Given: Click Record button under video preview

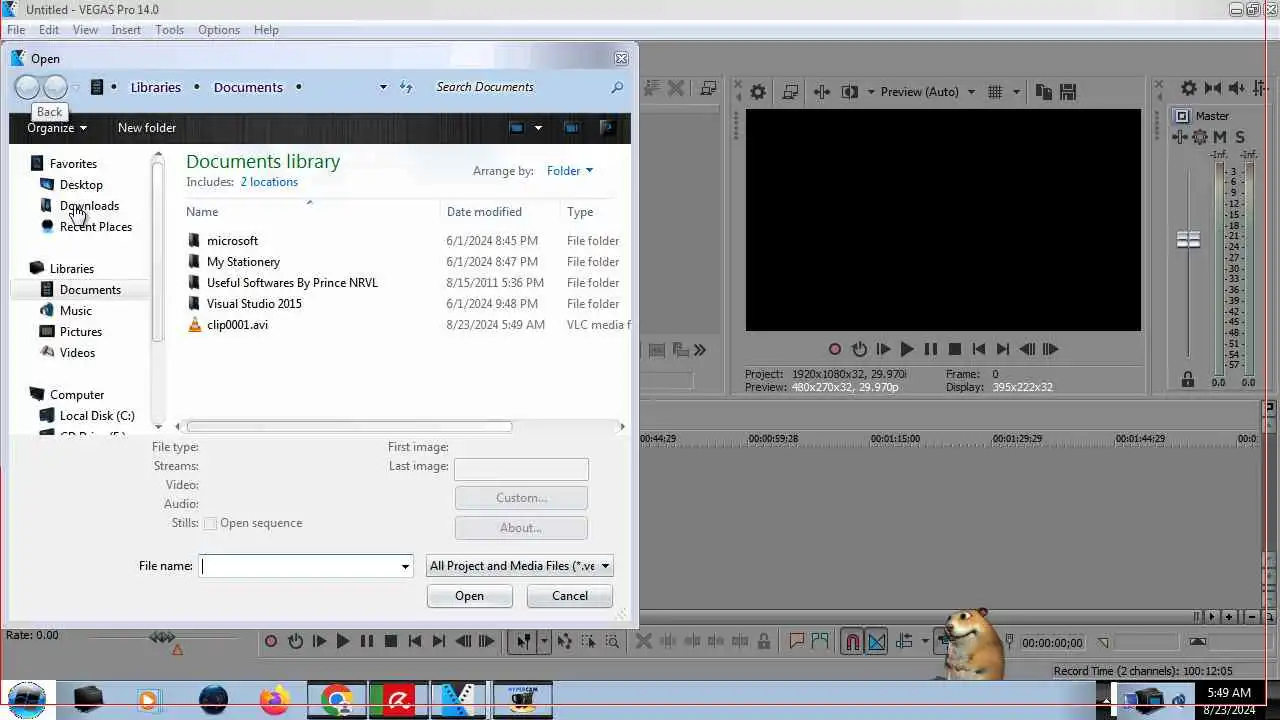Looking at the screenshot, I should tap(835, 349).
